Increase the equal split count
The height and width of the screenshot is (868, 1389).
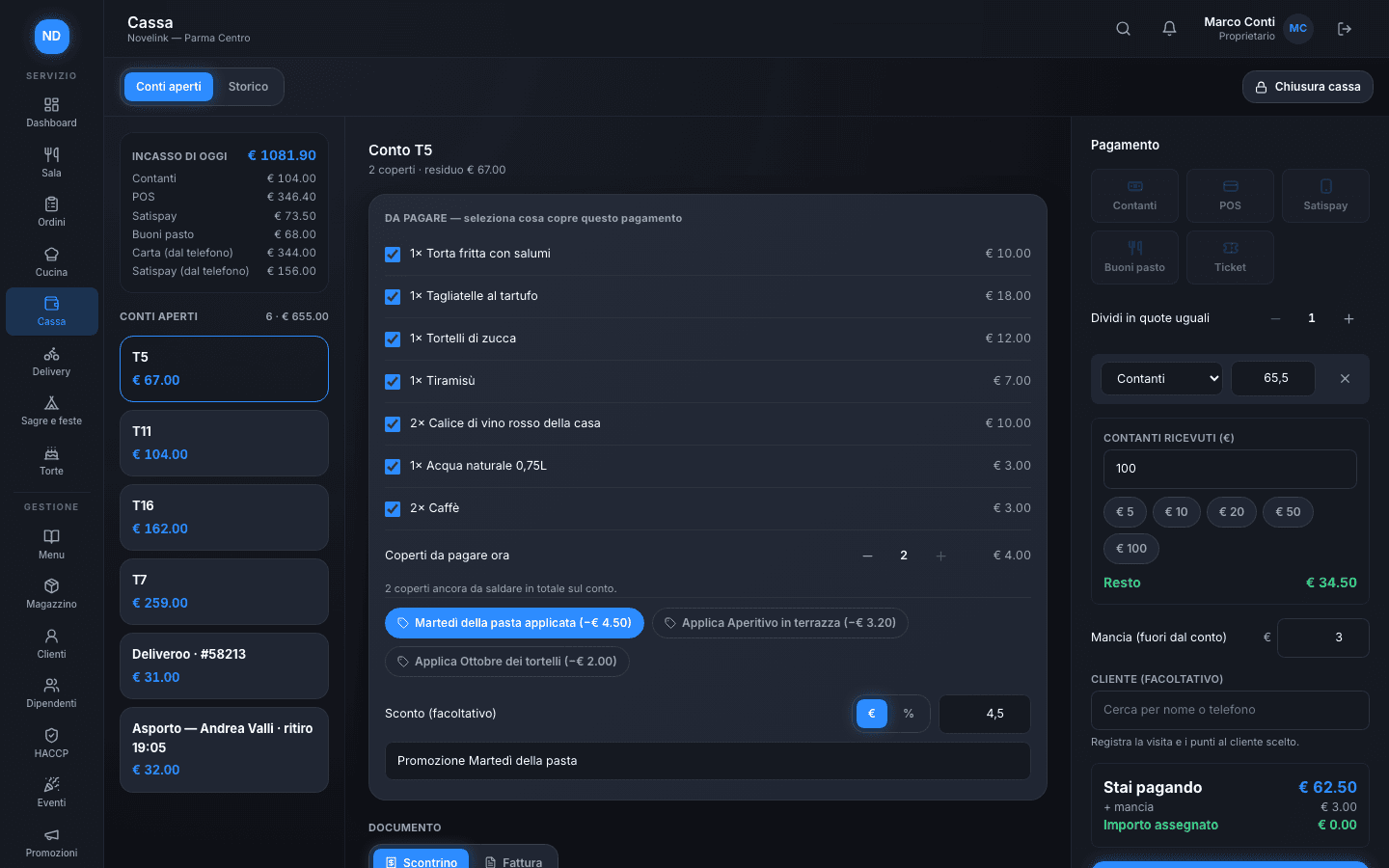pyautogui.click(x=1348, y=318)
